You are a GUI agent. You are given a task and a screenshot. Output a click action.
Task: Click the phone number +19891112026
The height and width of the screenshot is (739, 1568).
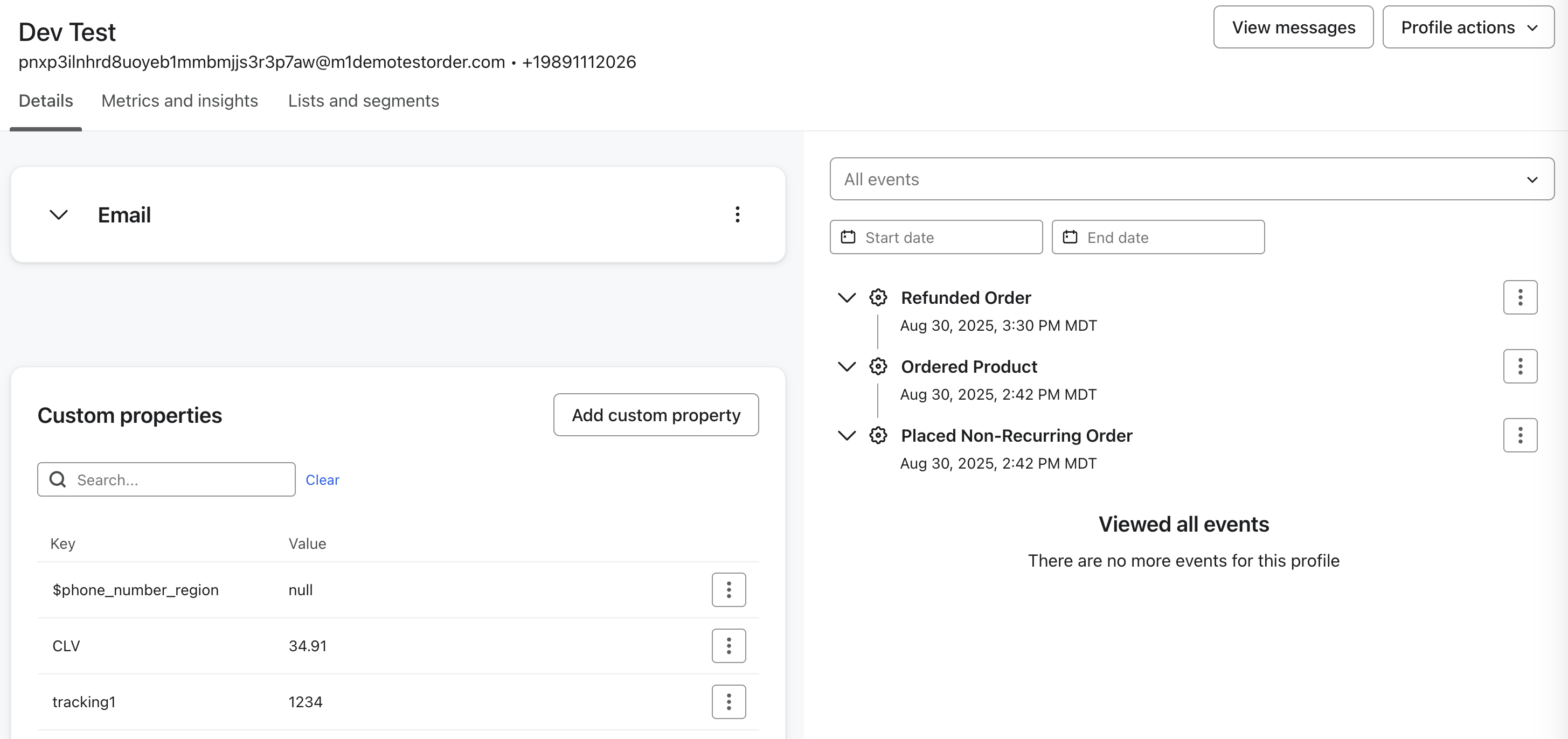[x=579, y=62]
